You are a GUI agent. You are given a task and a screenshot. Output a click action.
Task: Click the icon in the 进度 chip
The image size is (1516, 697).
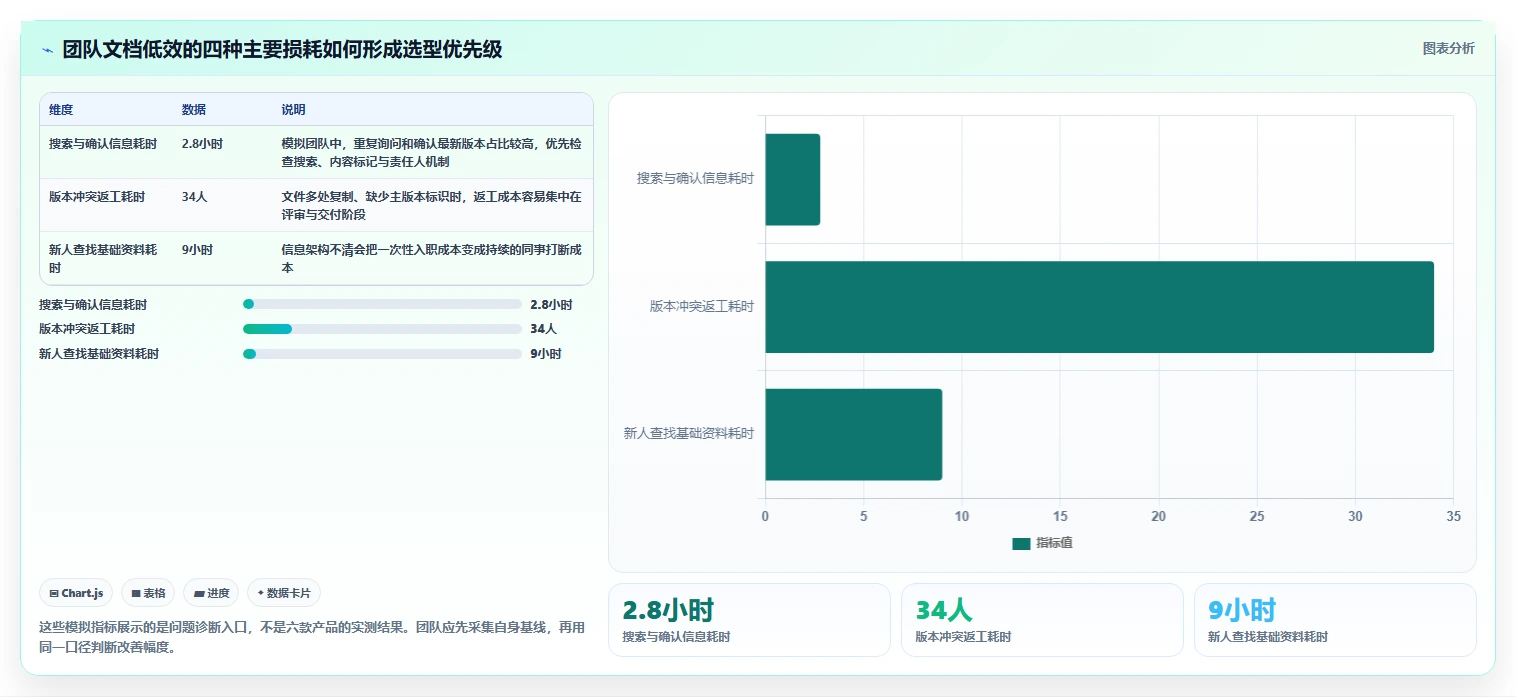tap(199, 593)
